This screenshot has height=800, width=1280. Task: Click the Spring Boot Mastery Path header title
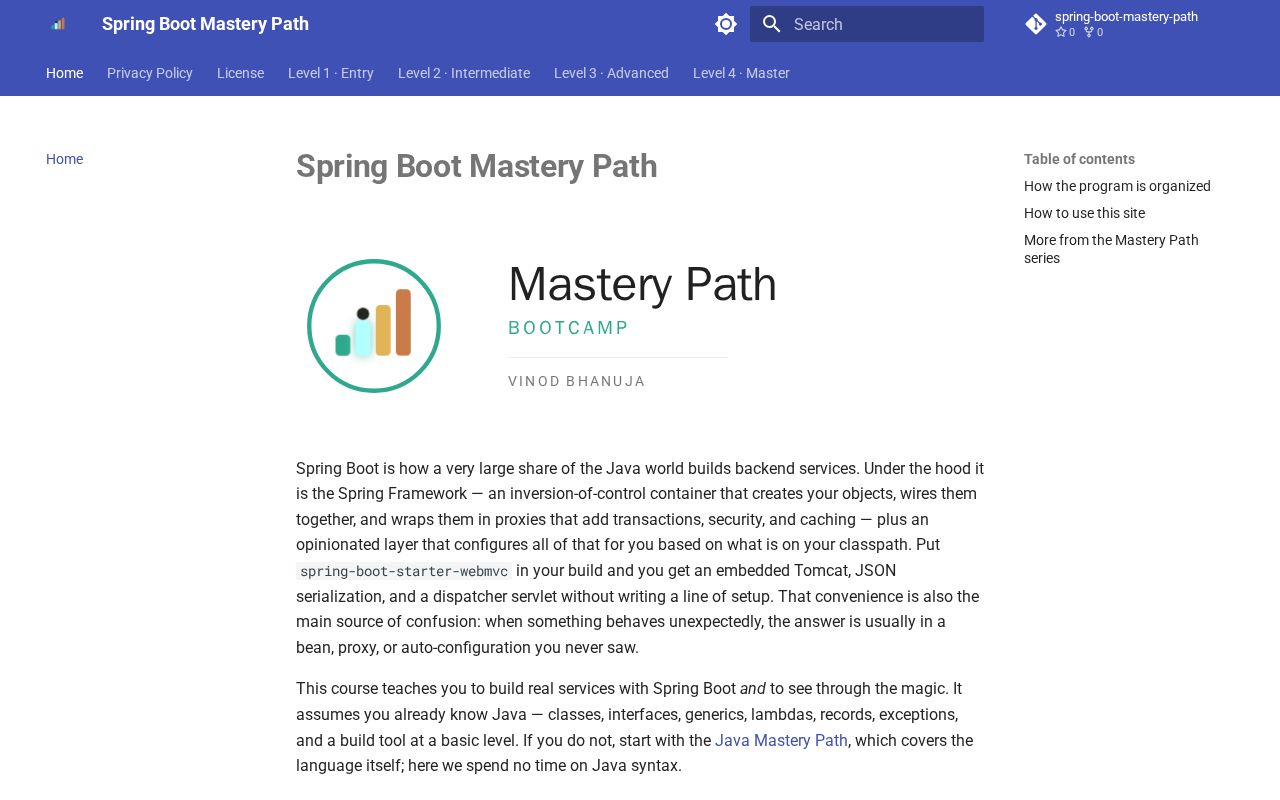(x=205, y=24)
